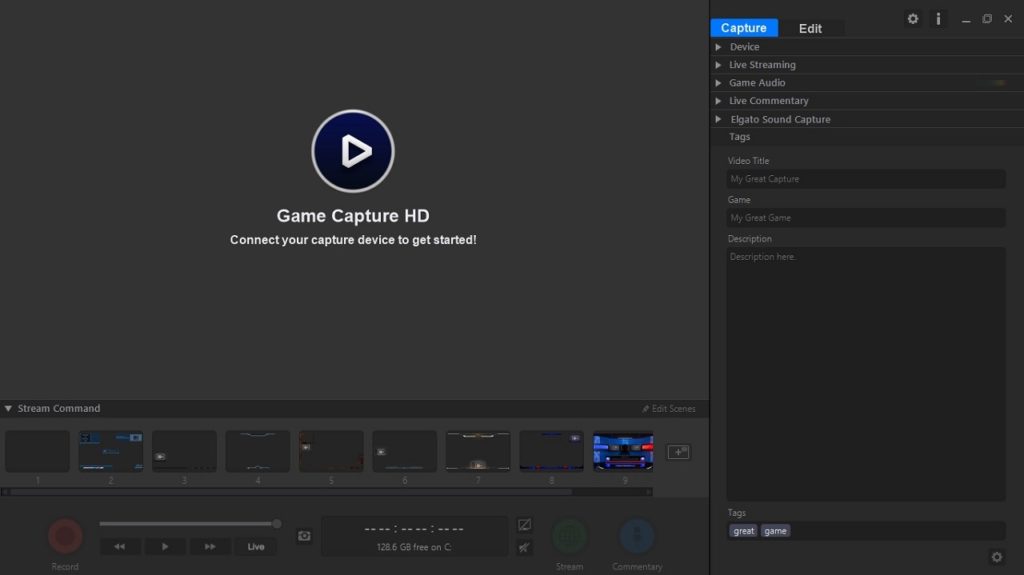Image resolution: width=1024 pixels, height=575 pixels.
Task: Collapse the Stream Command panel
Action: [8, 408]
